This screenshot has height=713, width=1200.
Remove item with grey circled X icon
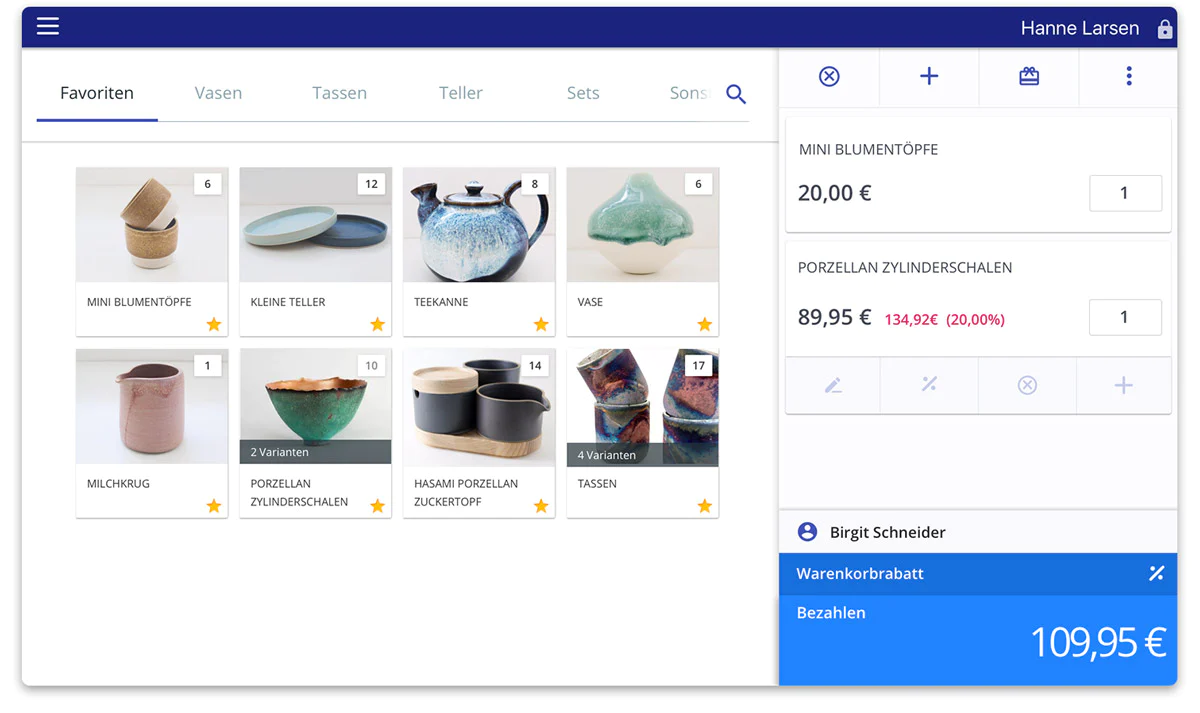click(1027, 385)
